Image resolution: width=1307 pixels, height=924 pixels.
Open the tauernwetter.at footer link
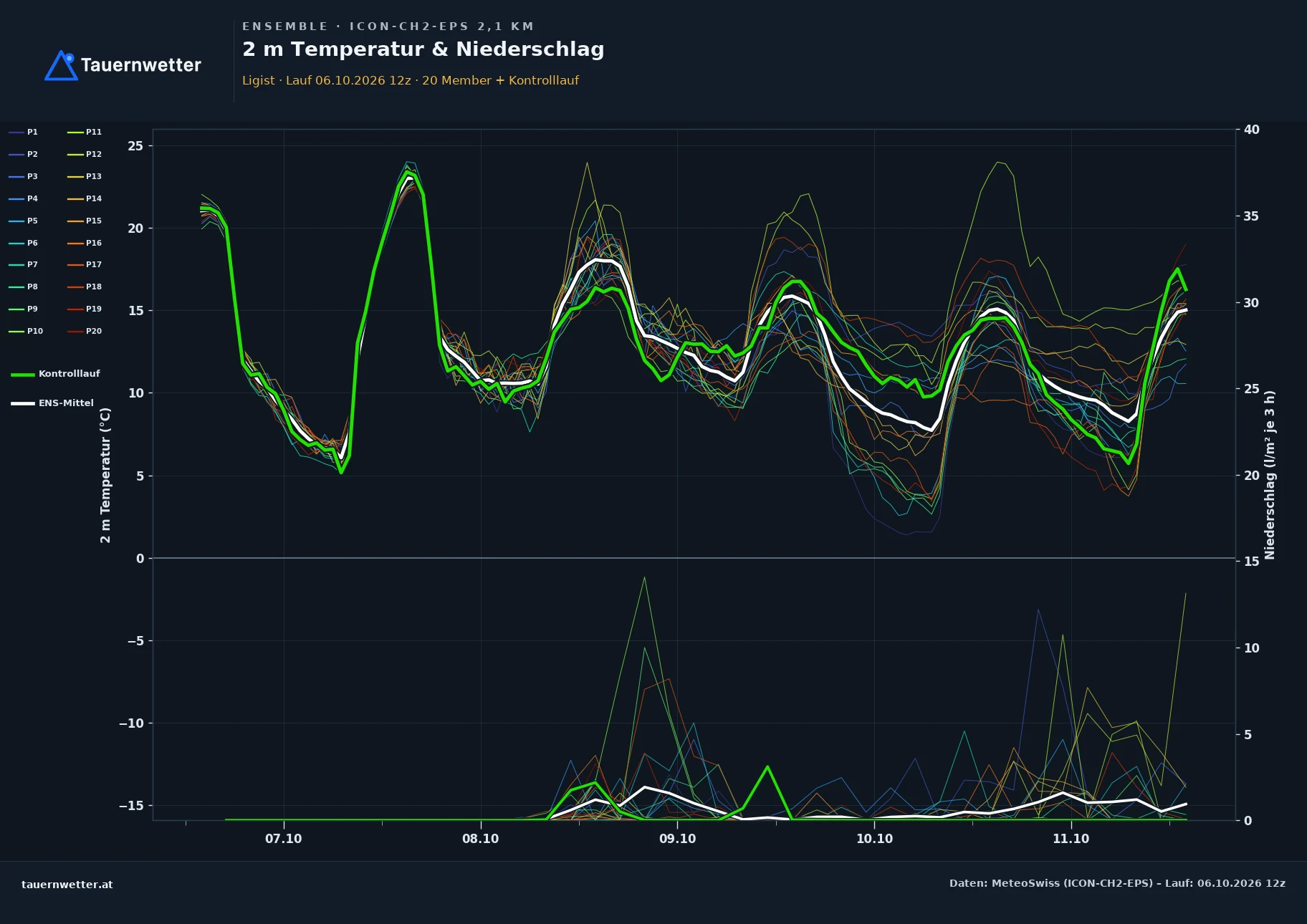pyautogui.click(x=67, y=885)
